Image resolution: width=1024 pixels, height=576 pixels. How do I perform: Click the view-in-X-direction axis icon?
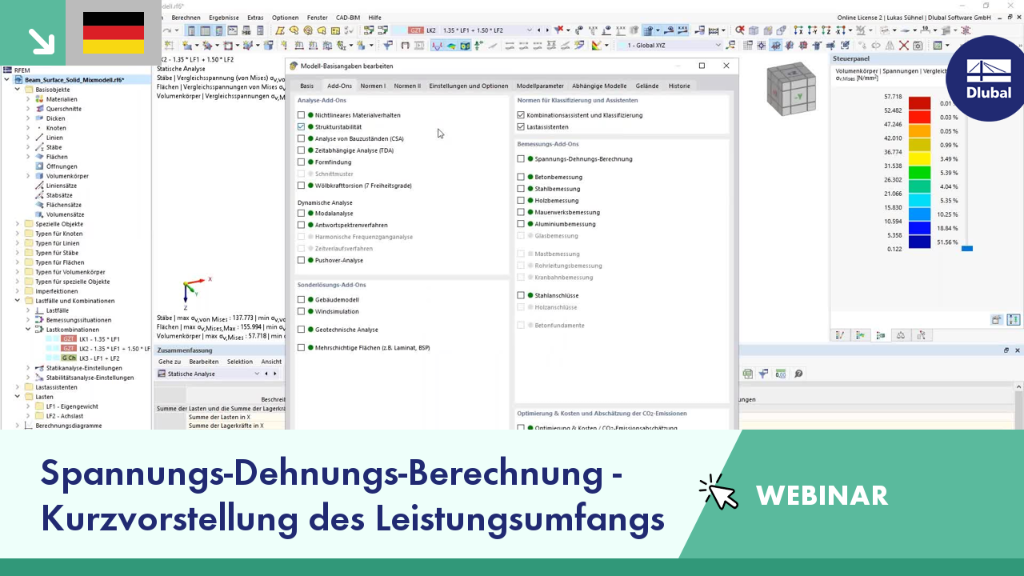[x=798, y=30]
